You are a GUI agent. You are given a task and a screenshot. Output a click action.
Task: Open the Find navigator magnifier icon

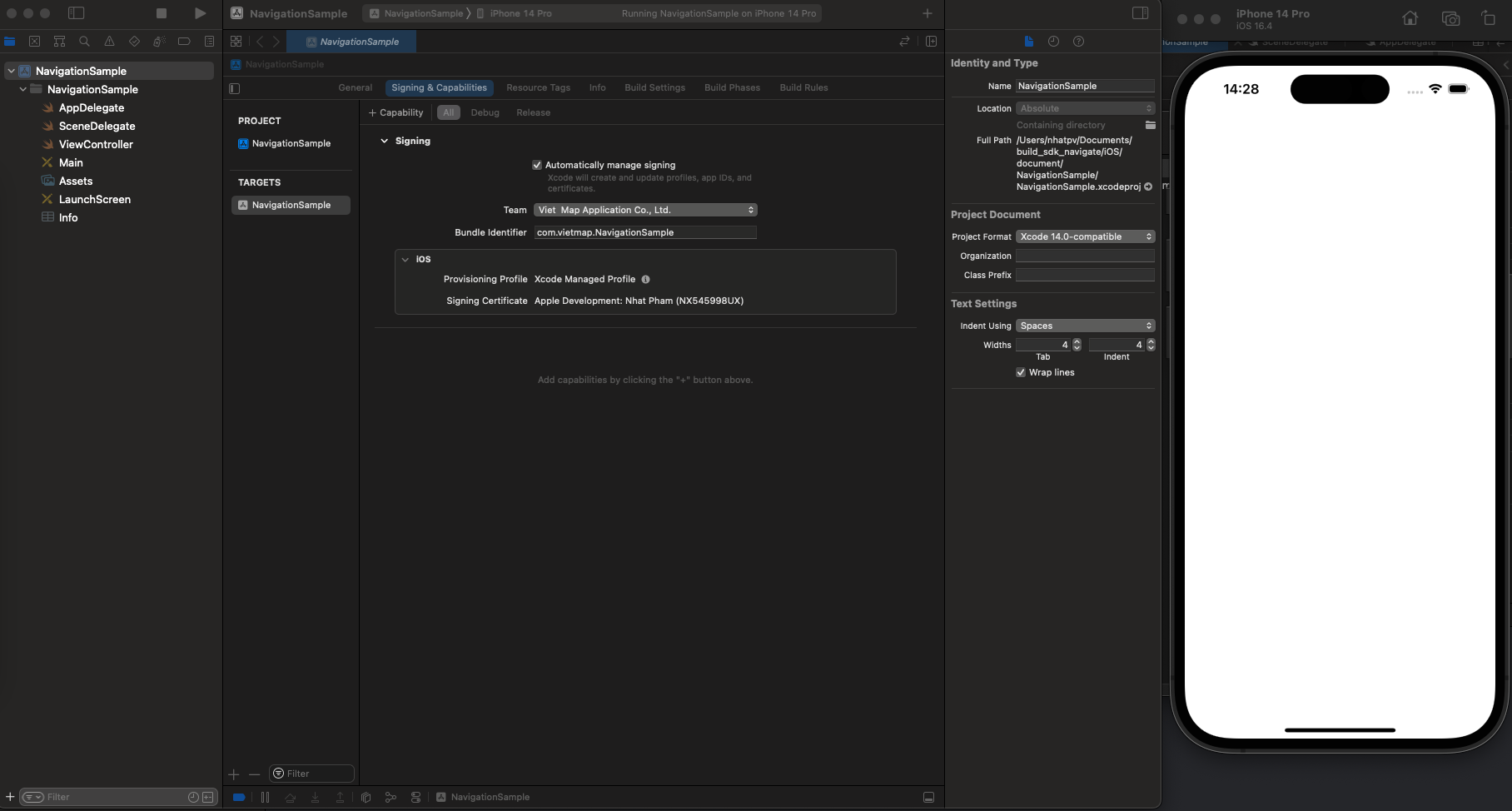[x=84, y=41]
